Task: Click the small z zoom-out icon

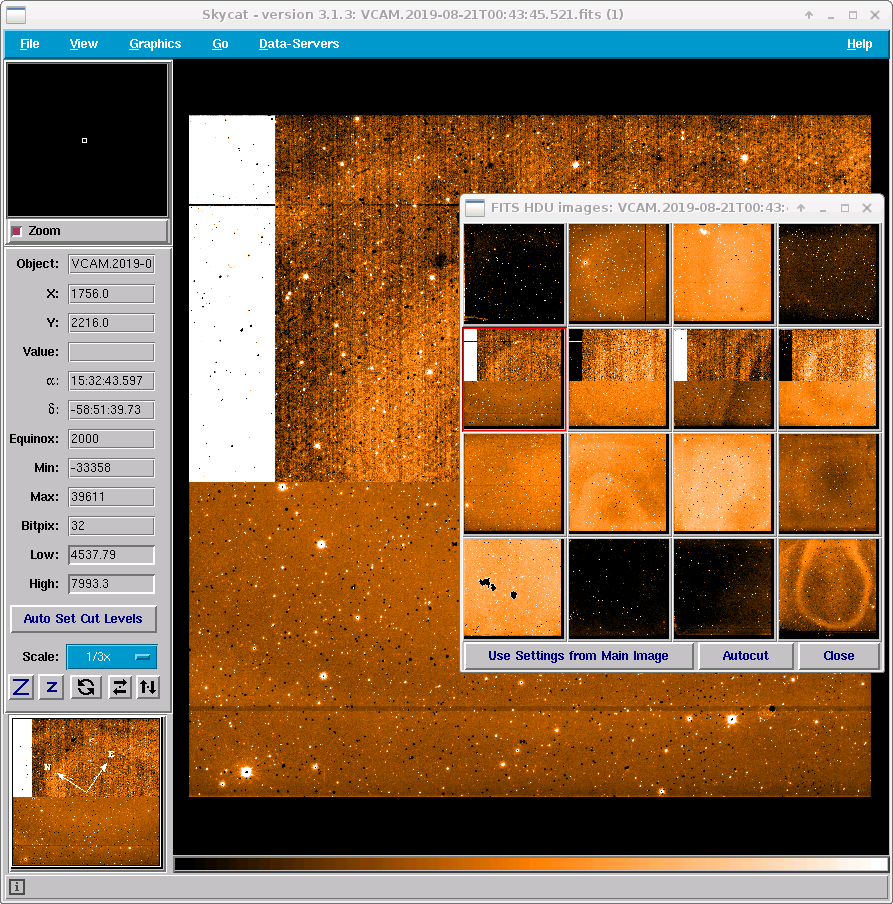Action: [x=53, y=687]
